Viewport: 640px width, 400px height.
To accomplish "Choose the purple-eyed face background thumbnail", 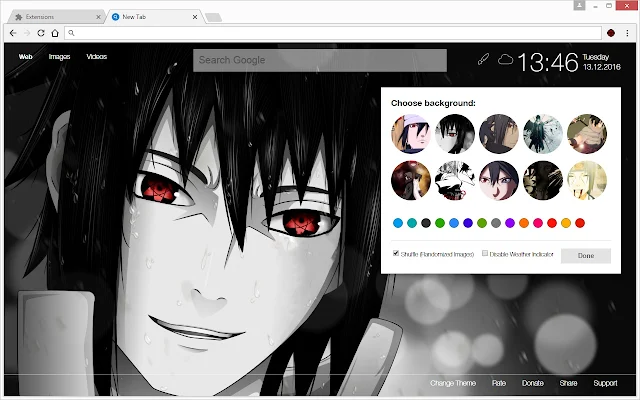I will pyautogui.click(x=499, y=180).
